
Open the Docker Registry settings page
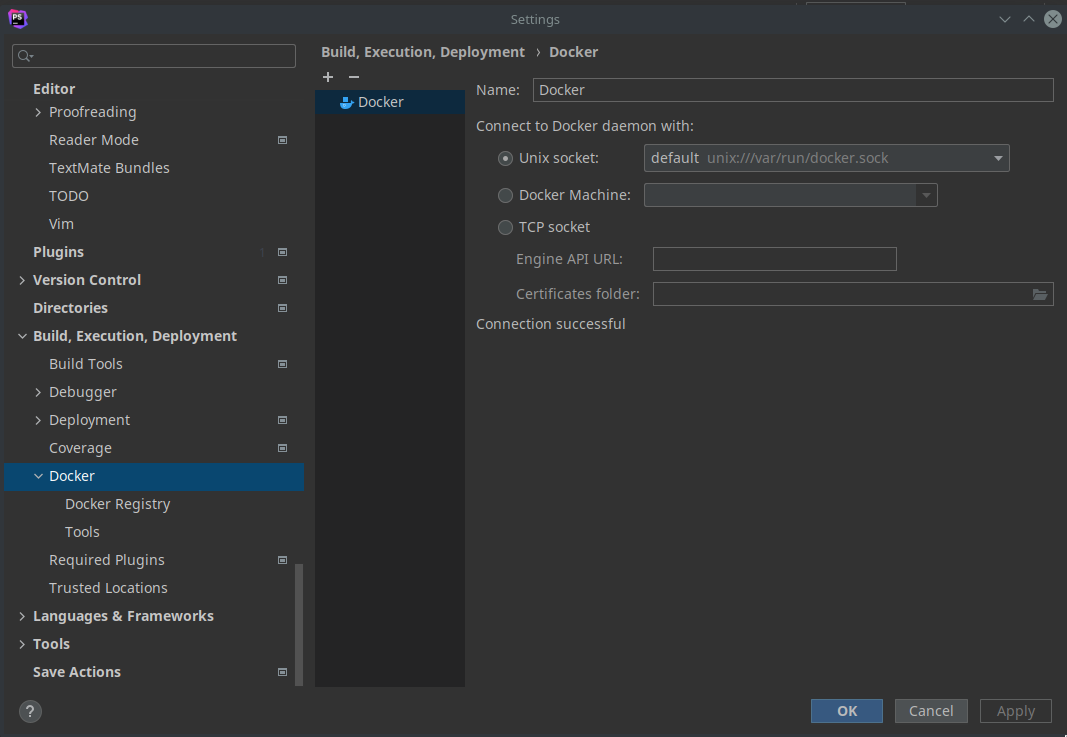pyautogui.click(x=118, y=504)
